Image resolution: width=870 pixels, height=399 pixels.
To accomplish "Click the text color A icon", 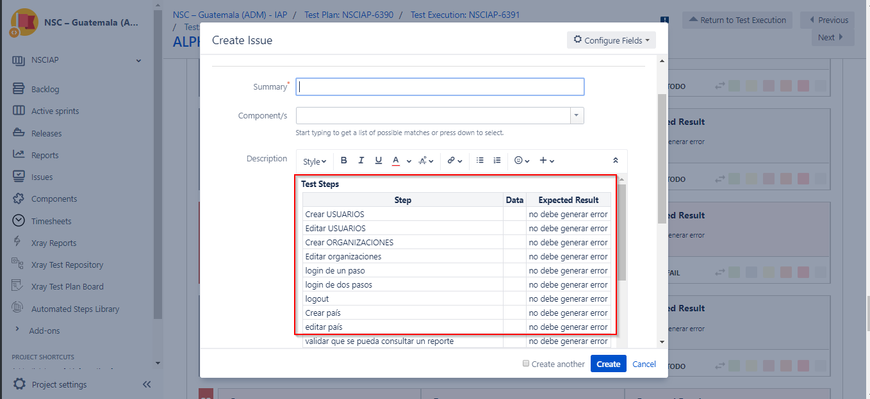I will coord(396,160).
